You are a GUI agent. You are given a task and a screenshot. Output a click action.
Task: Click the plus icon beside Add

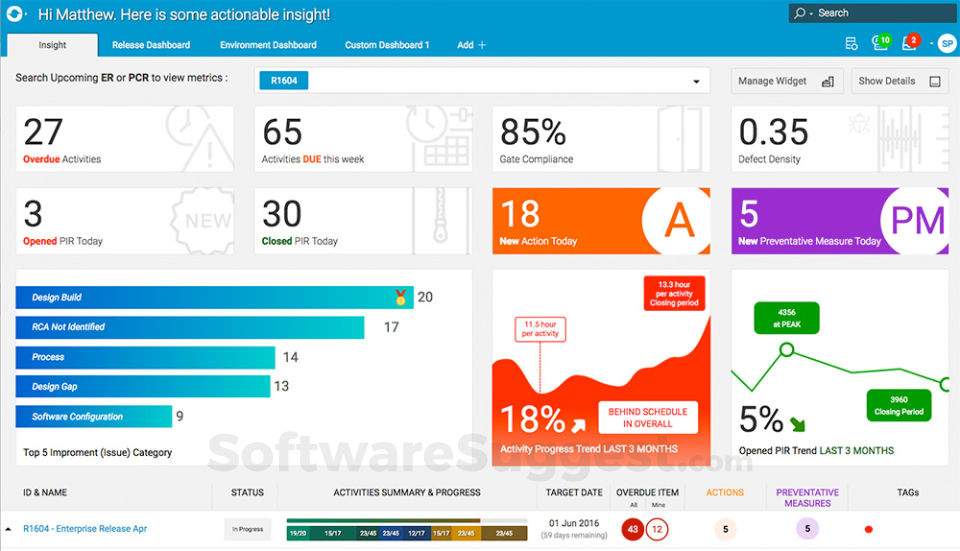(482, 45)
